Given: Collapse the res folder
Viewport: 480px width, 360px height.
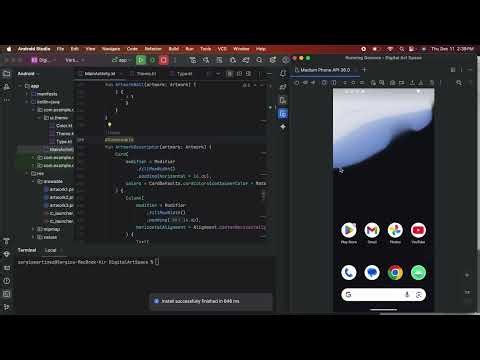Looking at the screenshot, I should click(x=27, y=173).
